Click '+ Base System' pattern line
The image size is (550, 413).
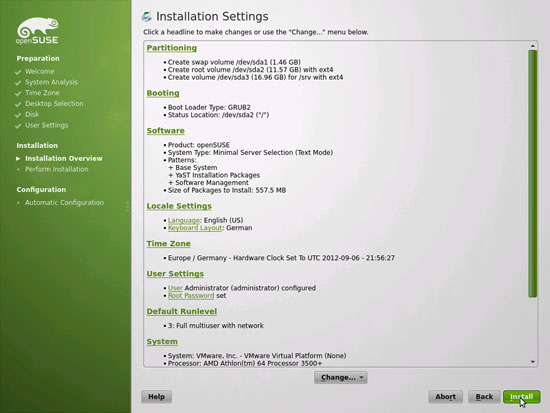click(x=193, y=168)
